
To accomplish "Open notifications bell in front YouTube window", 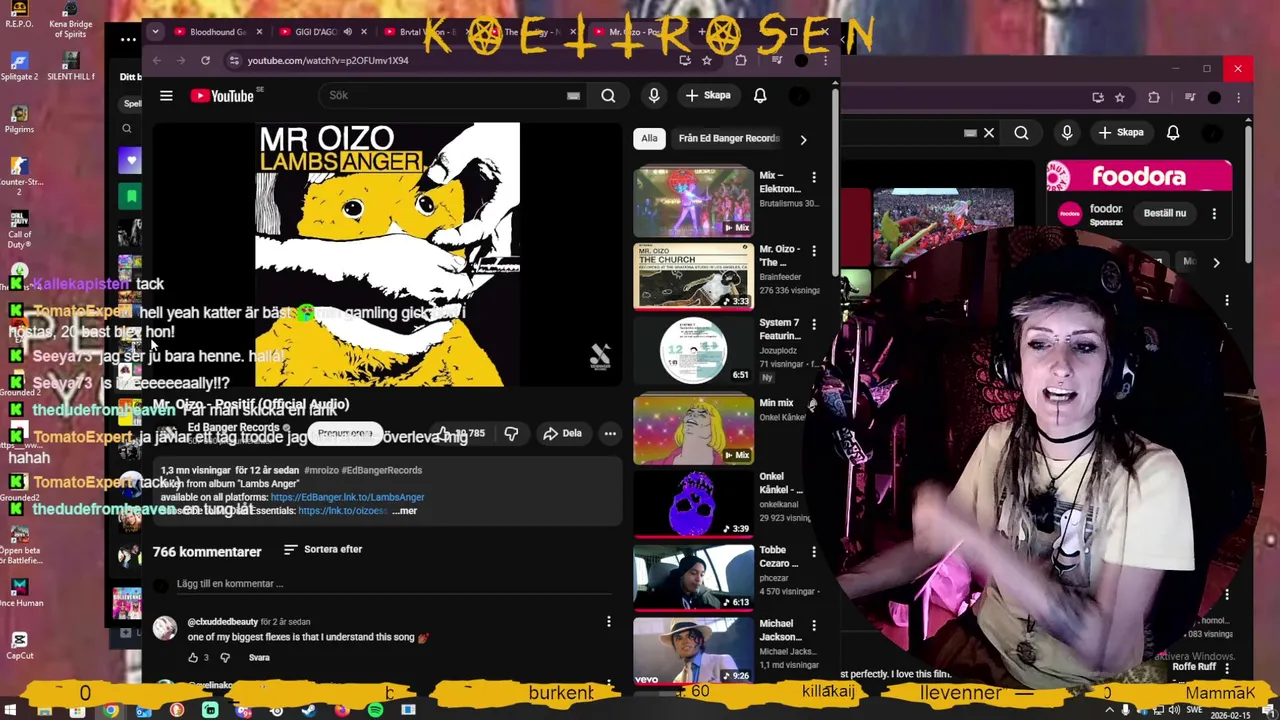I will pos(760,95).
